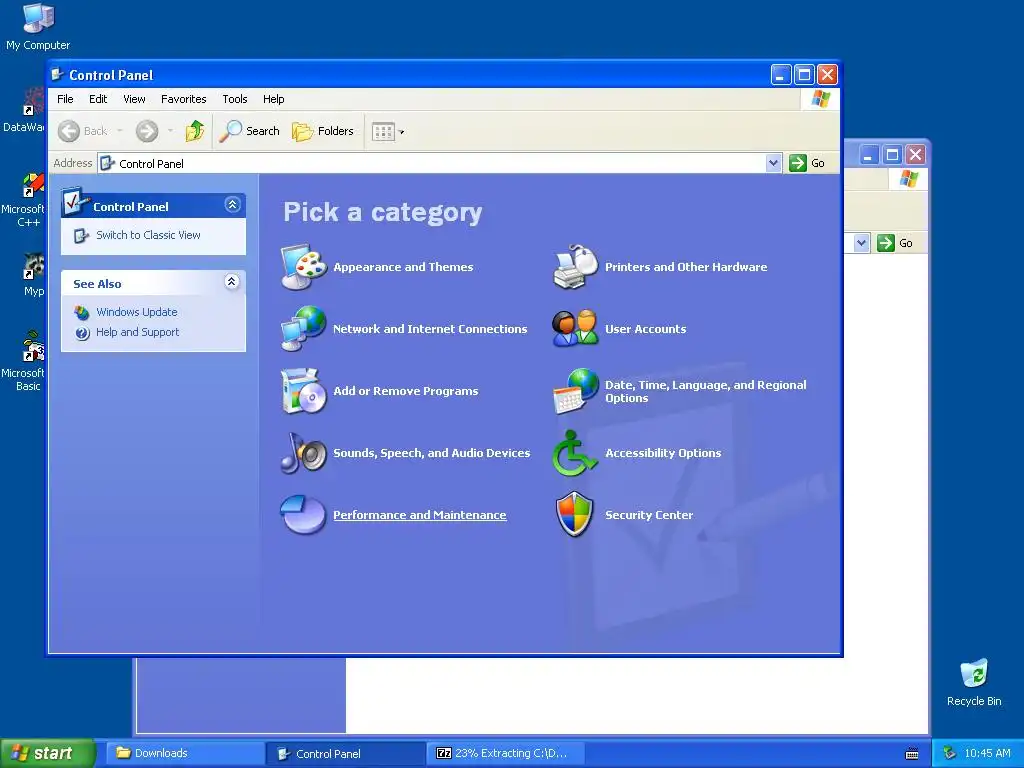Click the Sounds, Speech, and Audio Devices icon
1024x768 pixels.
coord(304,453)
